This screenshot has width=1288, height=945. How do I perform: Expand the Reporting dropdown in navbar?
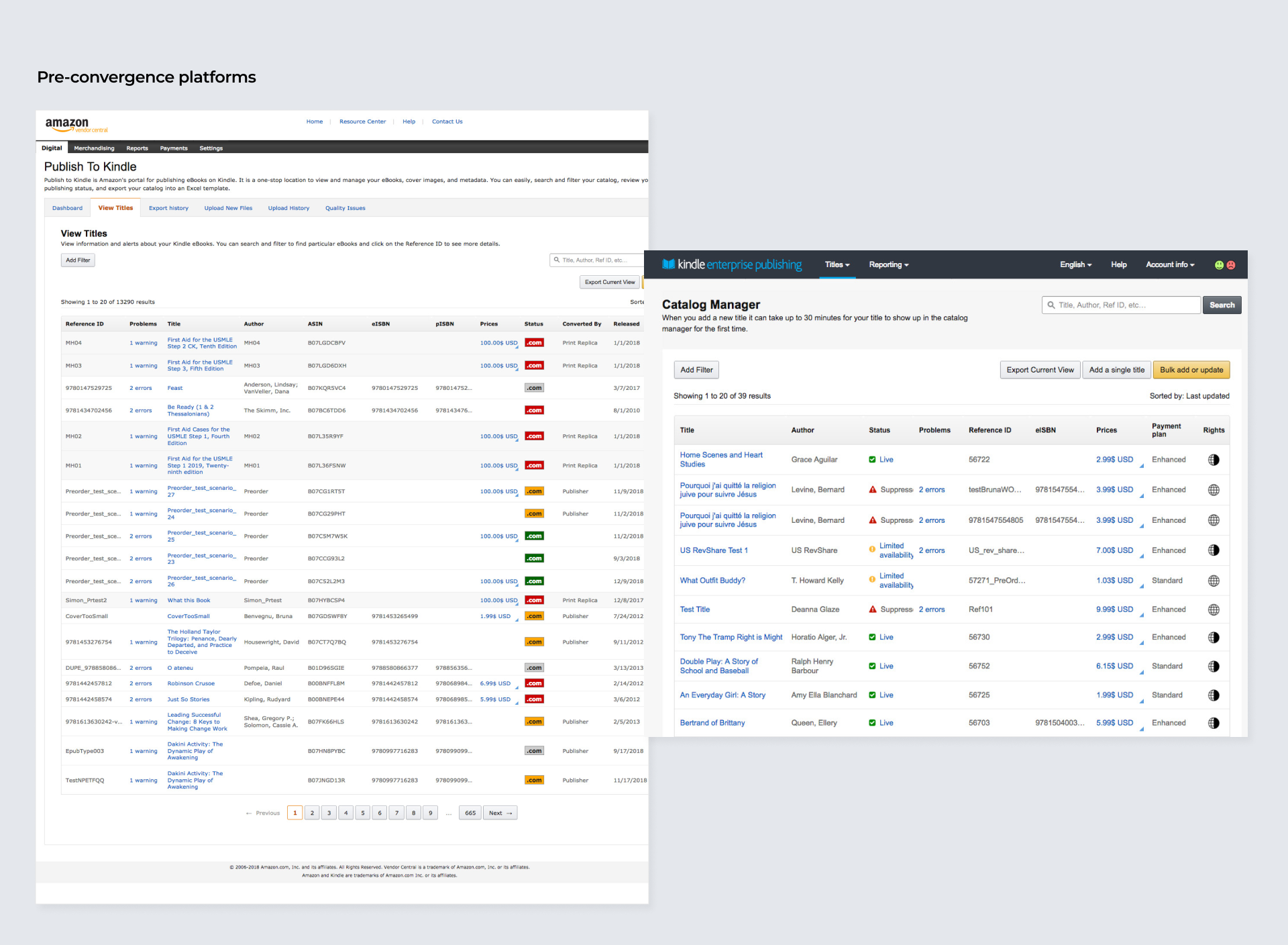click(888, 264)
